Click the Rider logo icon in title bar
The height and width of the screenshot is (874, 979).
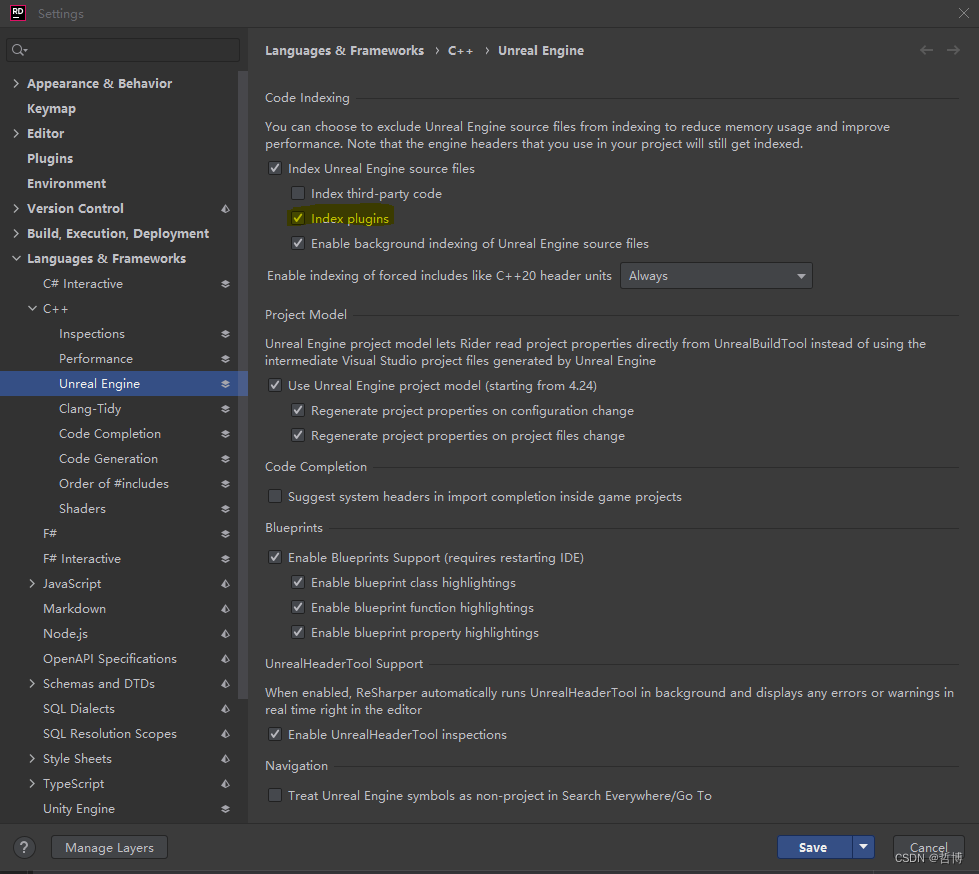coord(17,13)
